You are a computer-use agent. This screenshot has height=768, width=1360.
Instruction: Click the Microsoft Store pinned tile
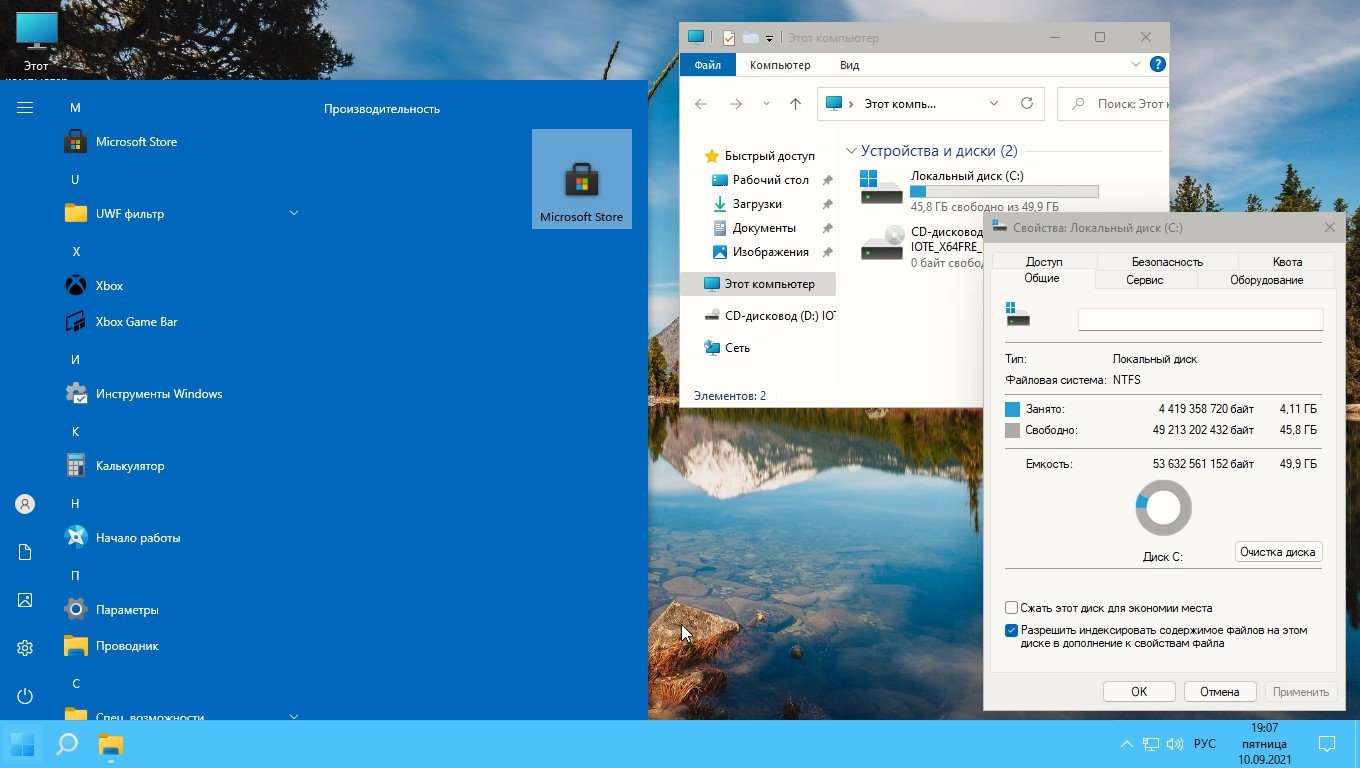(x=581, y=179)
